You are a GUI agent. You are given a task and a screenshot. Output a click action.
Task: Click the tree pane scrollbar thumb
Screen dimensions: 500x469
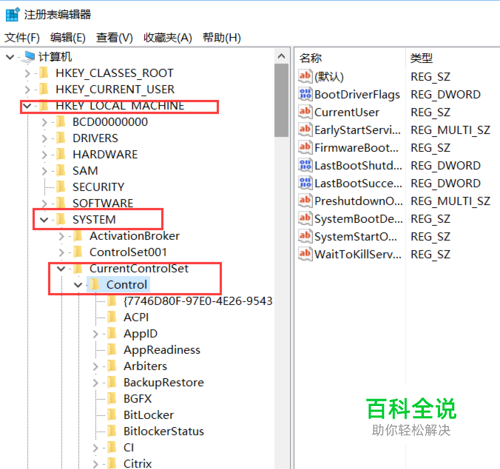click(282, 100)
